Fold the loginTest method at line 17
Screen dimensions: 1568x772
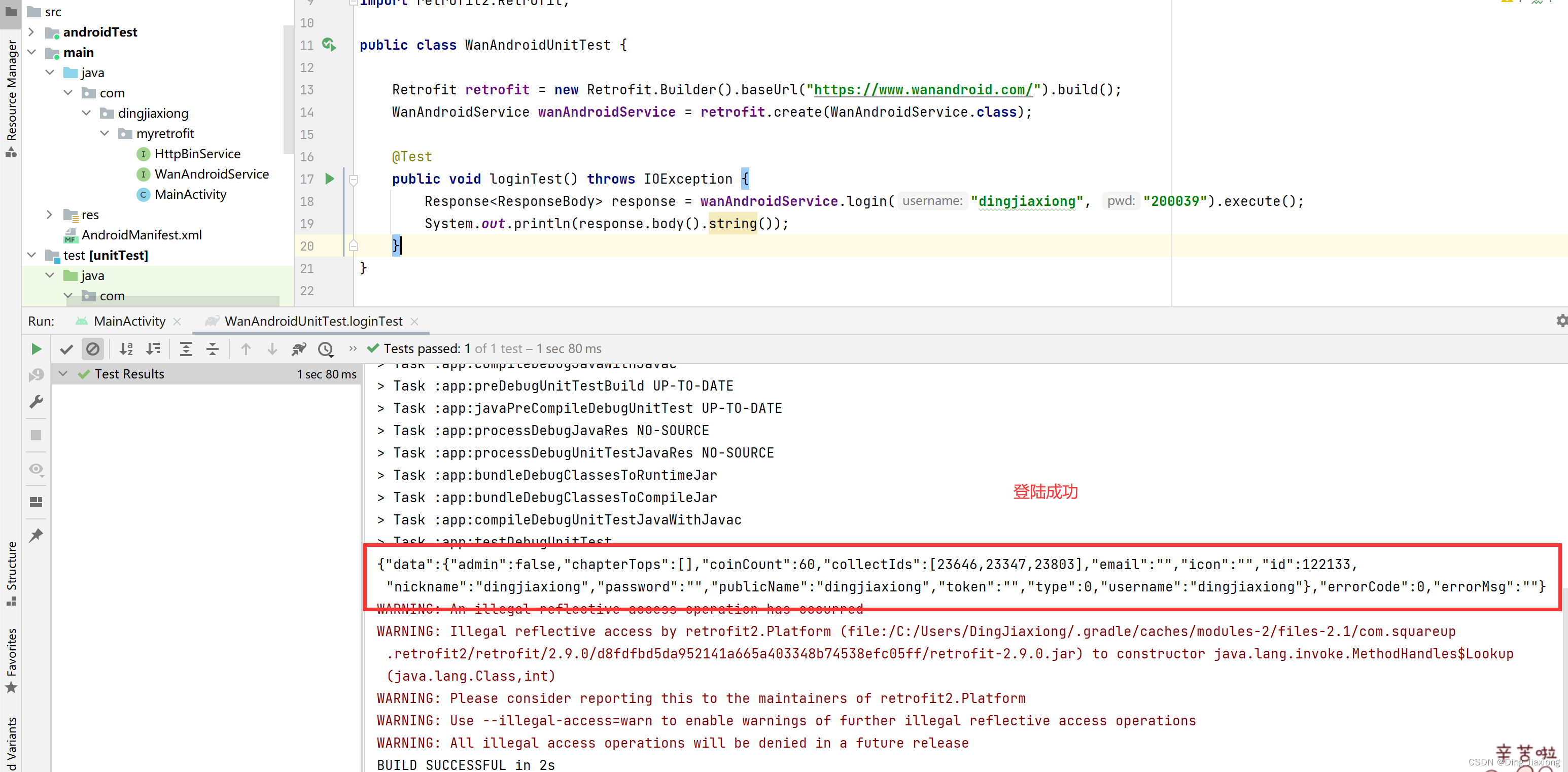tap(353, 180)
